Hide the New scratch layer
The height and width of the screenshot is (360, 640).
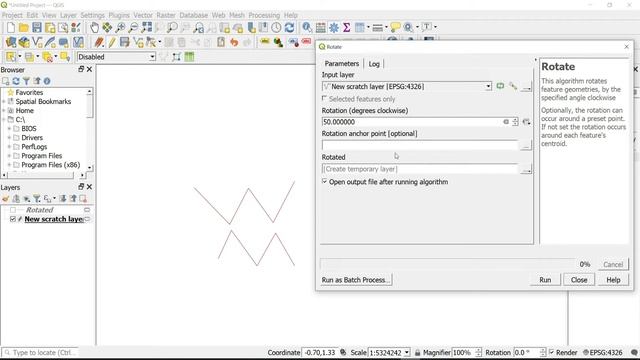pos(13,219)
